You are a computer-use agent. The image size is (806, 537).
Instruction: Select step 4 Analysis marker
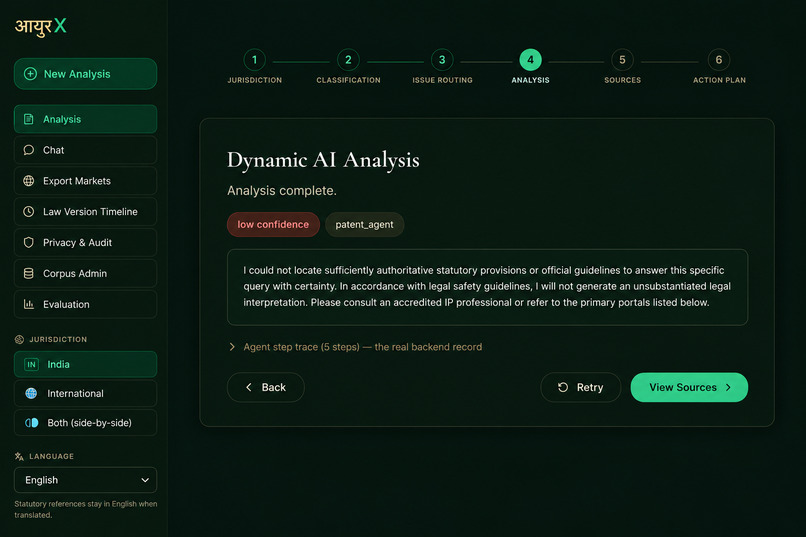point(530,60)
